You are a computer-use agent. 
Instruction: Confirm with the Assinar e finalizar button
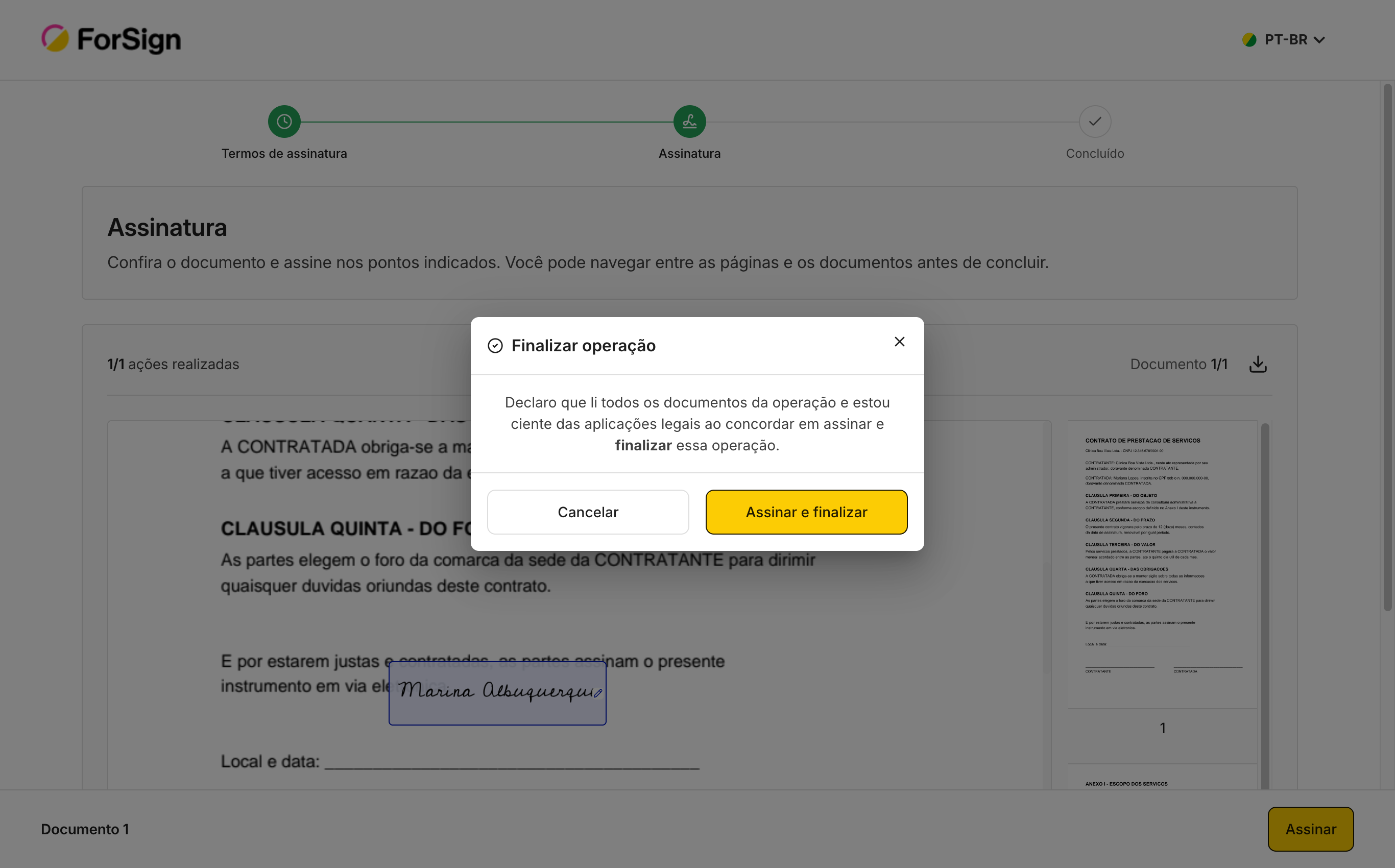click(806, 512)
